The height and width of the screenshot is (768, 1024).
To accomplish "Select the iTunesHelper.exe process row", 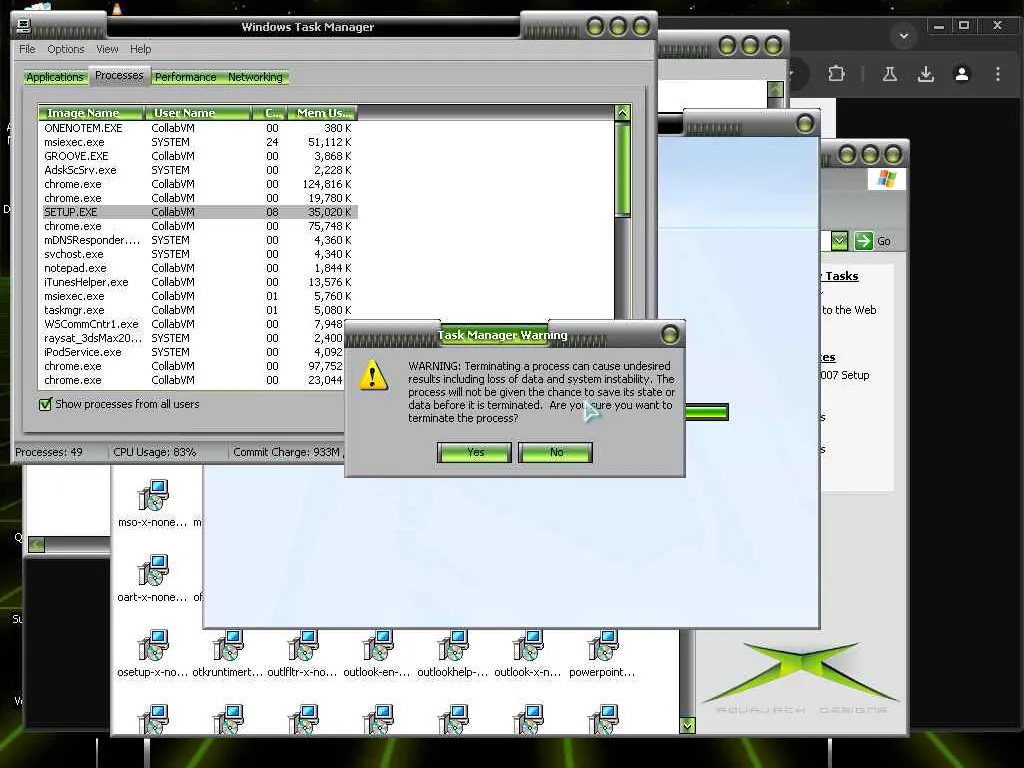I will click(197, 282).
